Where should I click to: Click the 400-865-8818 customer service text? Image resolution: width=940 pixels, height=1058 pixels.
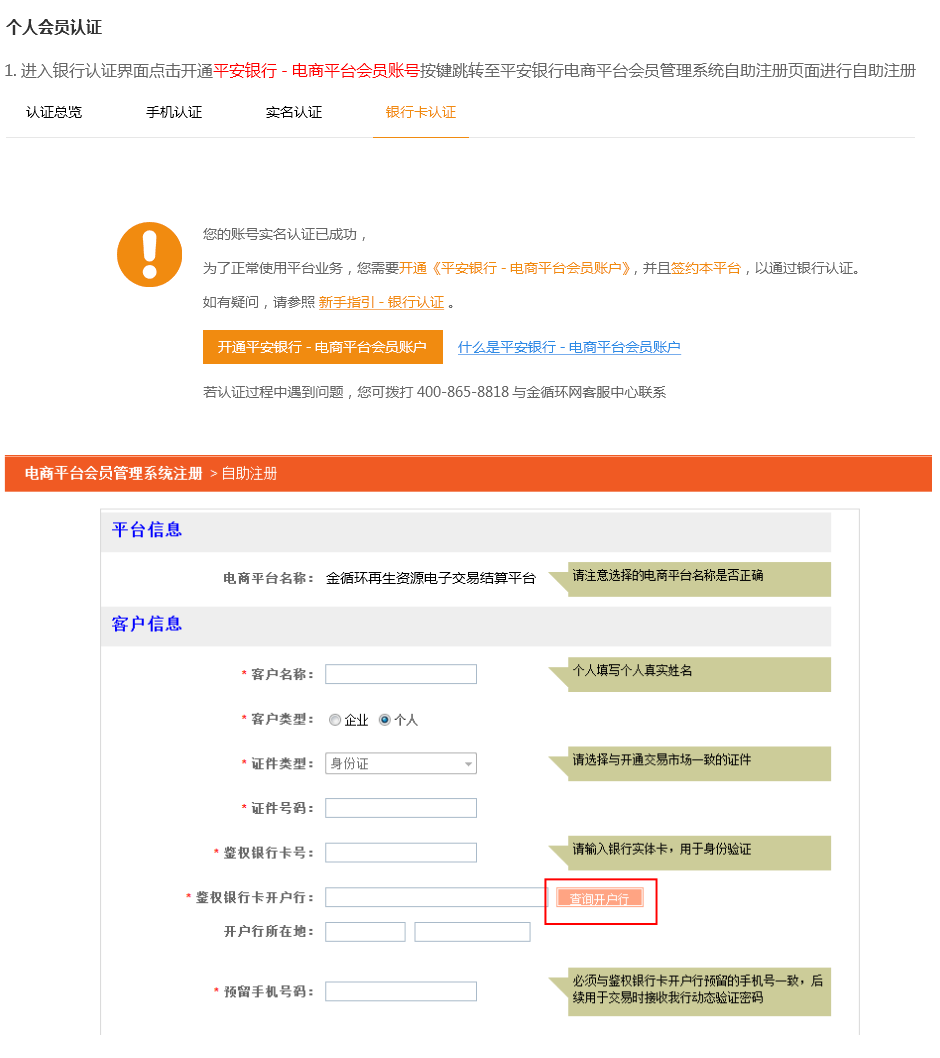coord(463,393)
